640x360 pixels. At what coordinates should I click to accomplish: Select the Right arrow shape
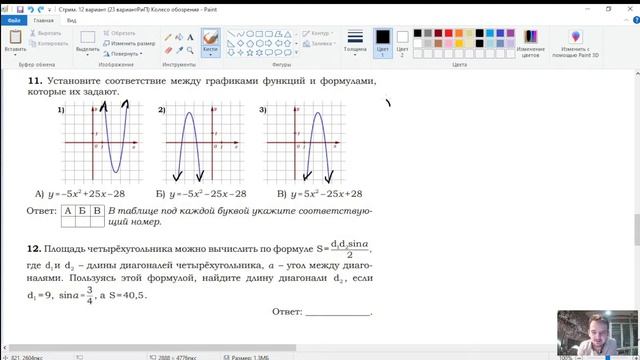click(269, 43)
